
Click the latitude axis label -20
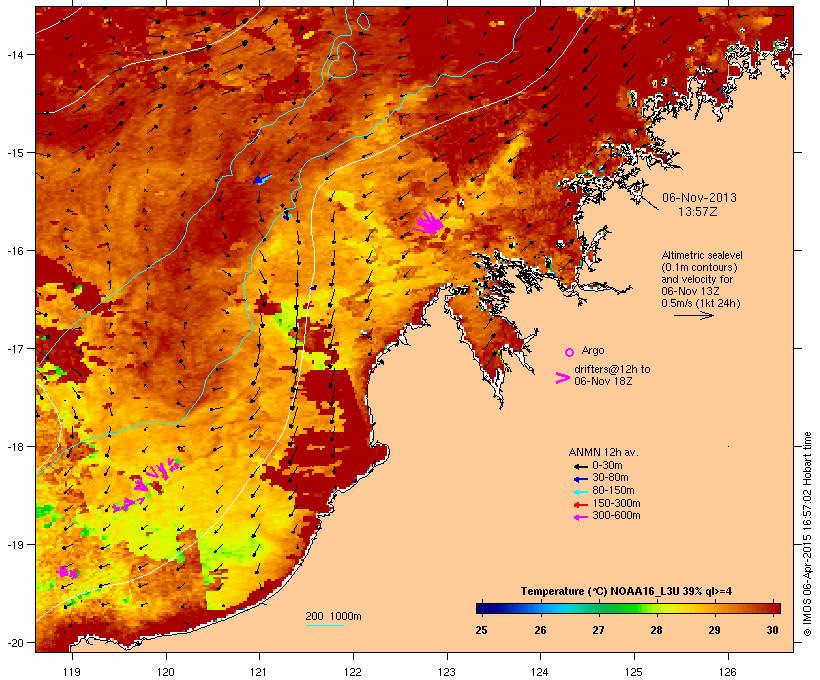point(14,642)
